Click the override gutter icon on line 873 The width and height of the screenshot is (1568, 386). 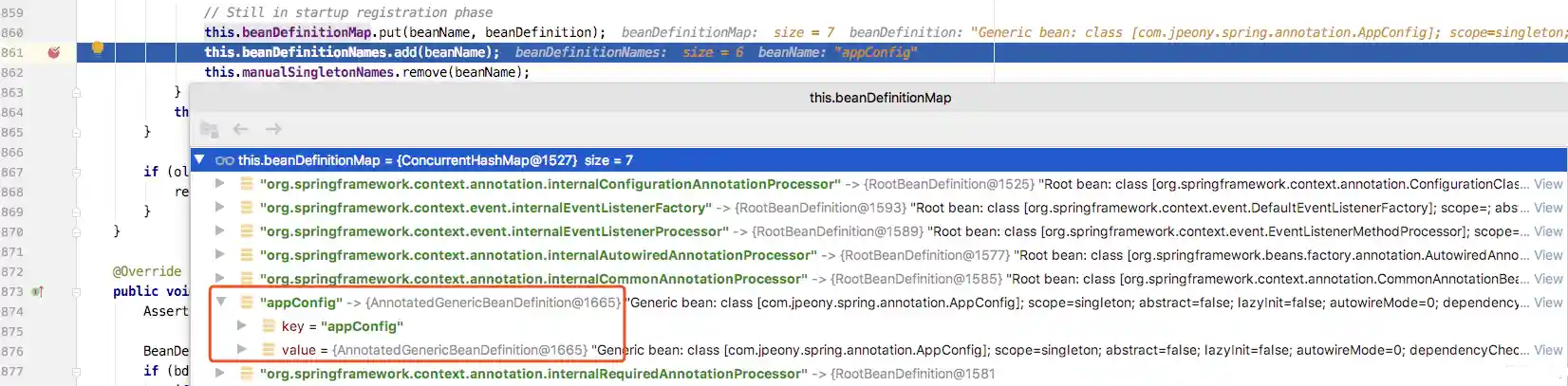[x=37, y=291]
